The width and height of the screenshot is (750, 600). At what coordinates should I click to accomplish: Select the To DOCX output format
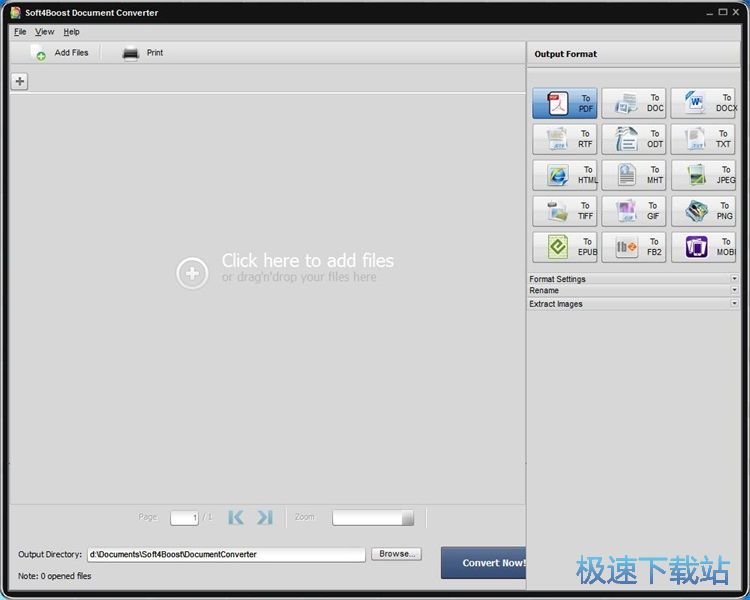click(x=703, y=103)
